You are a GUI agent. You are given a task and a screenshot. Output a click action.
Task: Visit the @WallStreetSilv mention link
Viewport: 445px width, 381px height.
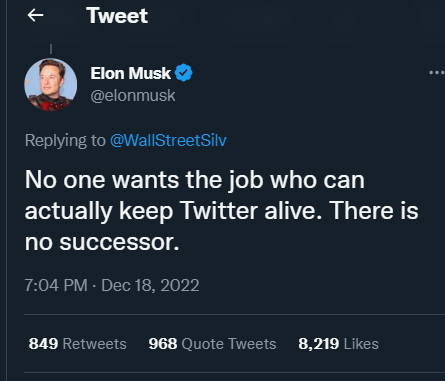point(168,140)
